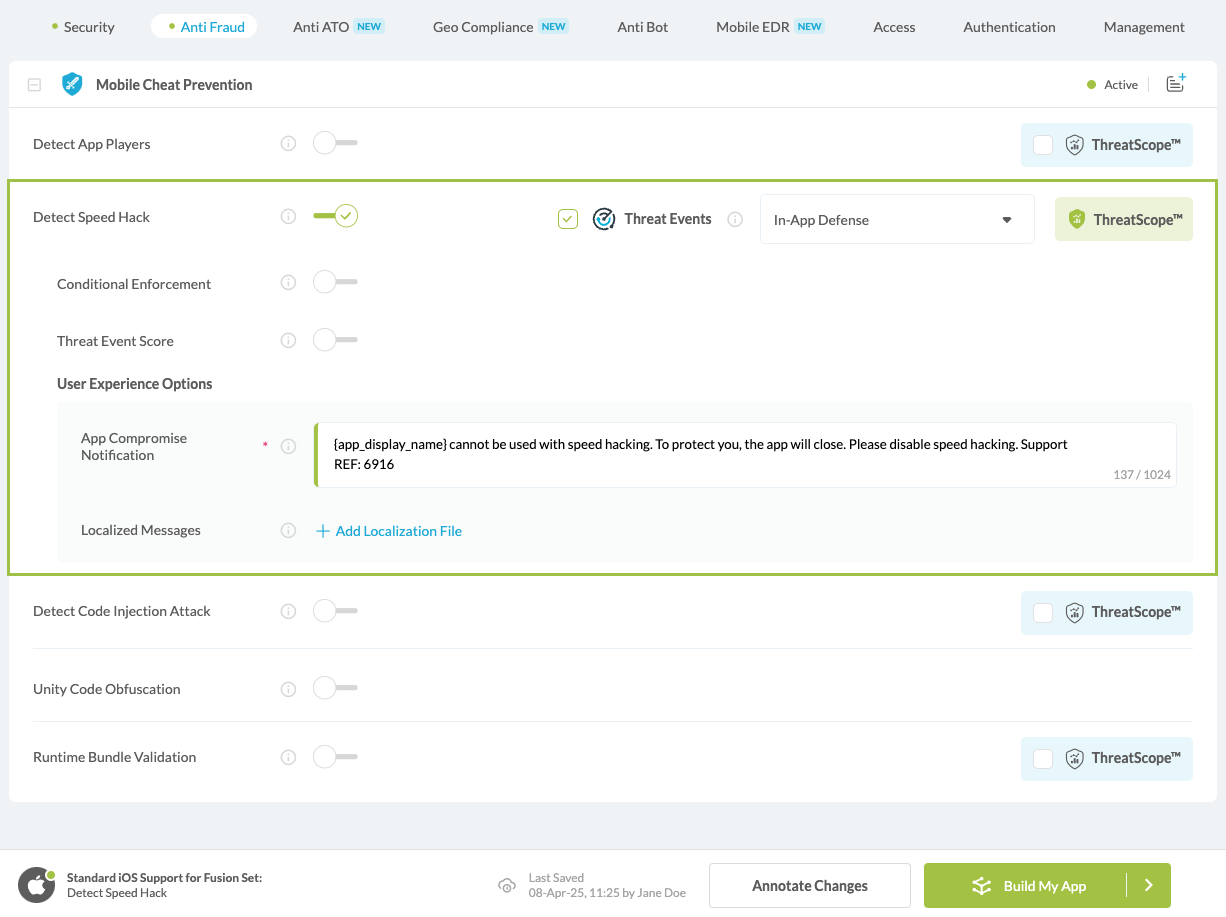This screenshot has height=917, width=1226.
Task: Open the add notes icon beside Active
Action: (x=1176, y=84)
